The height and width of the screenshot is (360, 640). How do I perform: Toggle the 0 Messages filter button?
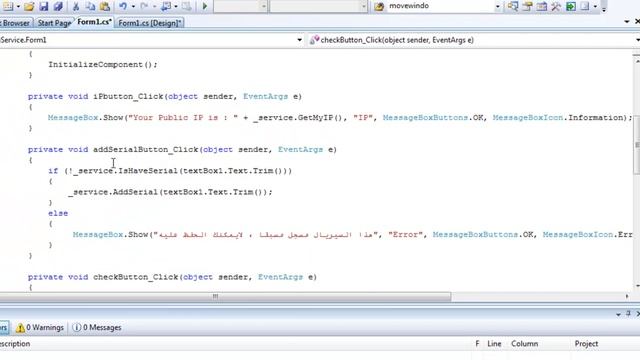[97, 327]
